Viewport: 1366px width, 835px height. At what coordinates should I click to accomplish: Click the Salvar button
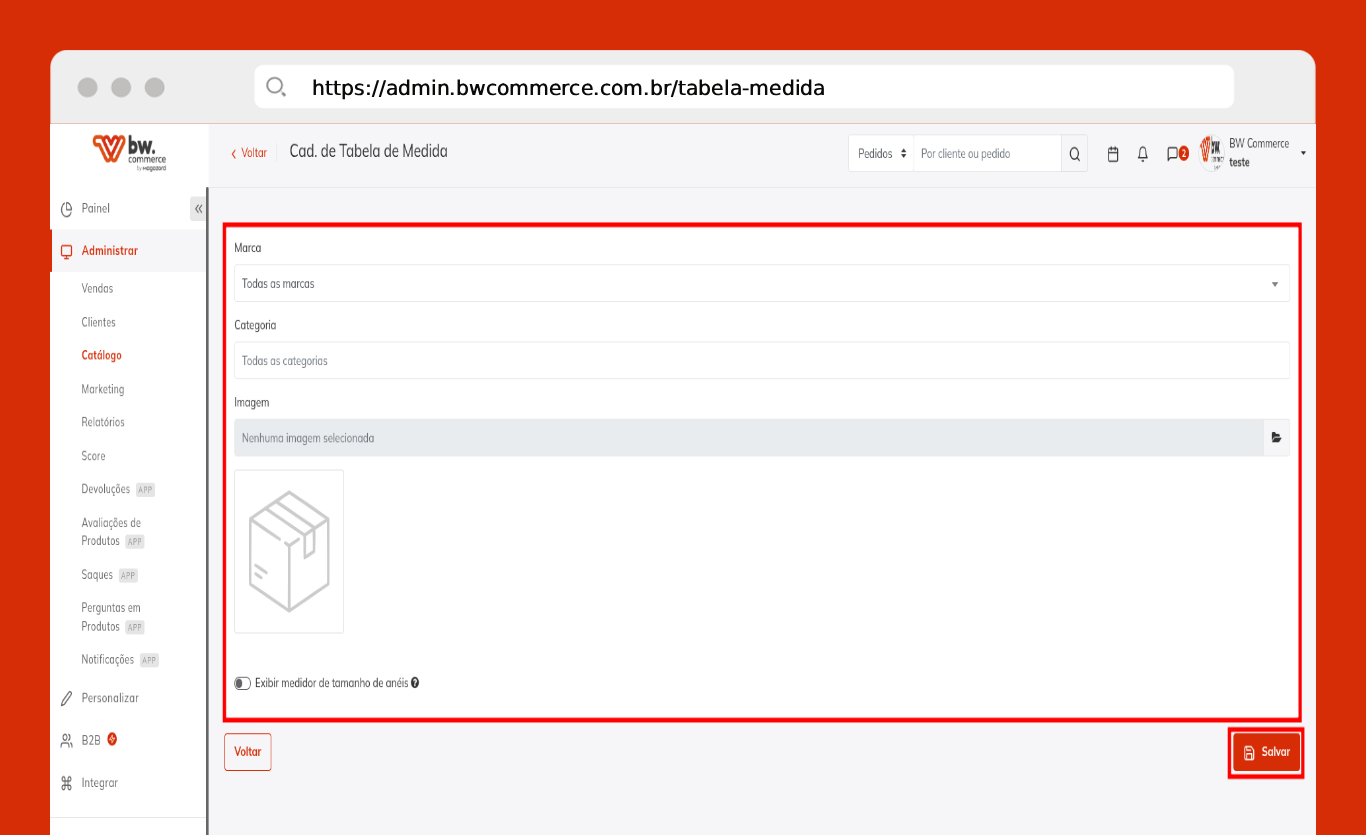click(x=1266, y=752)
